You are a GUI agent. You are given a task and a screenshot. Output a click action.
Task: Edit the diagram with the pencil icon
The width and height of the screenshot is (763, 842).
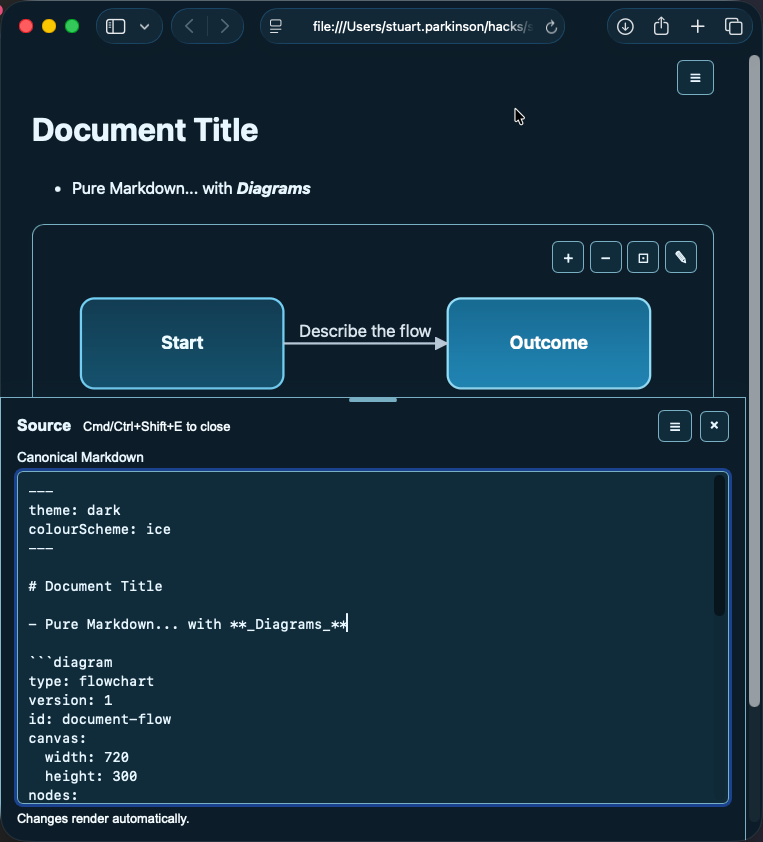[681, 258]
